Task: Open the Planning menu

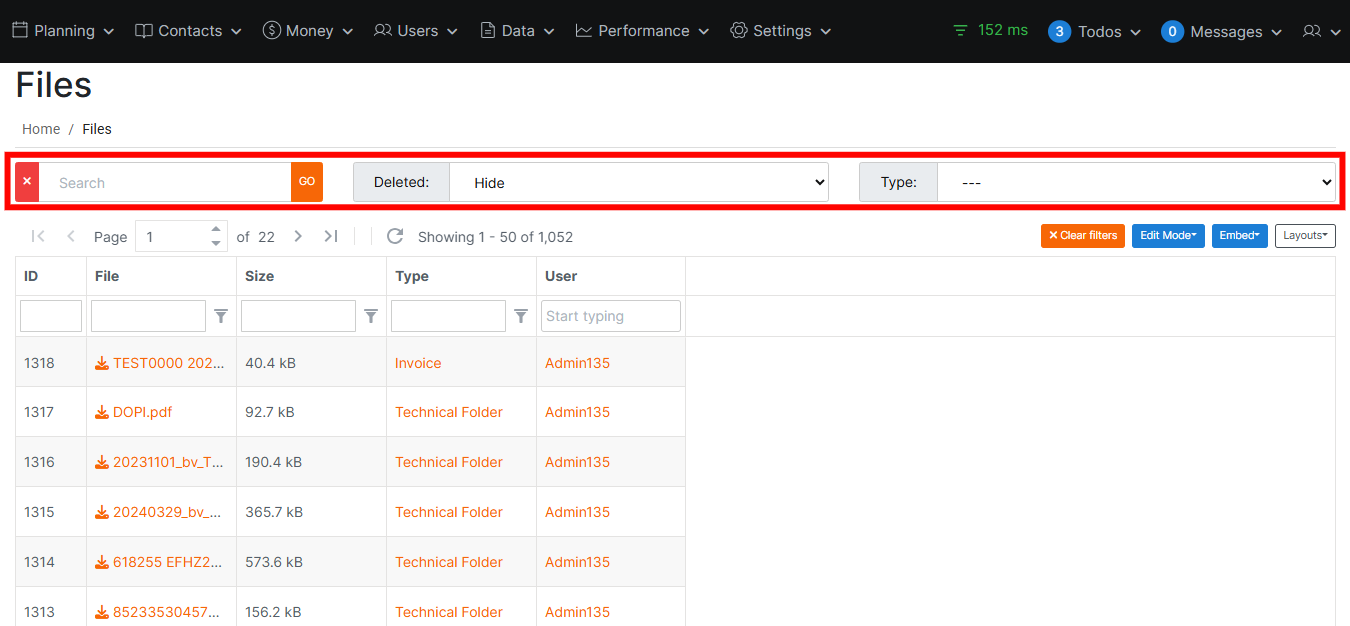Action: tap(63, 31)
